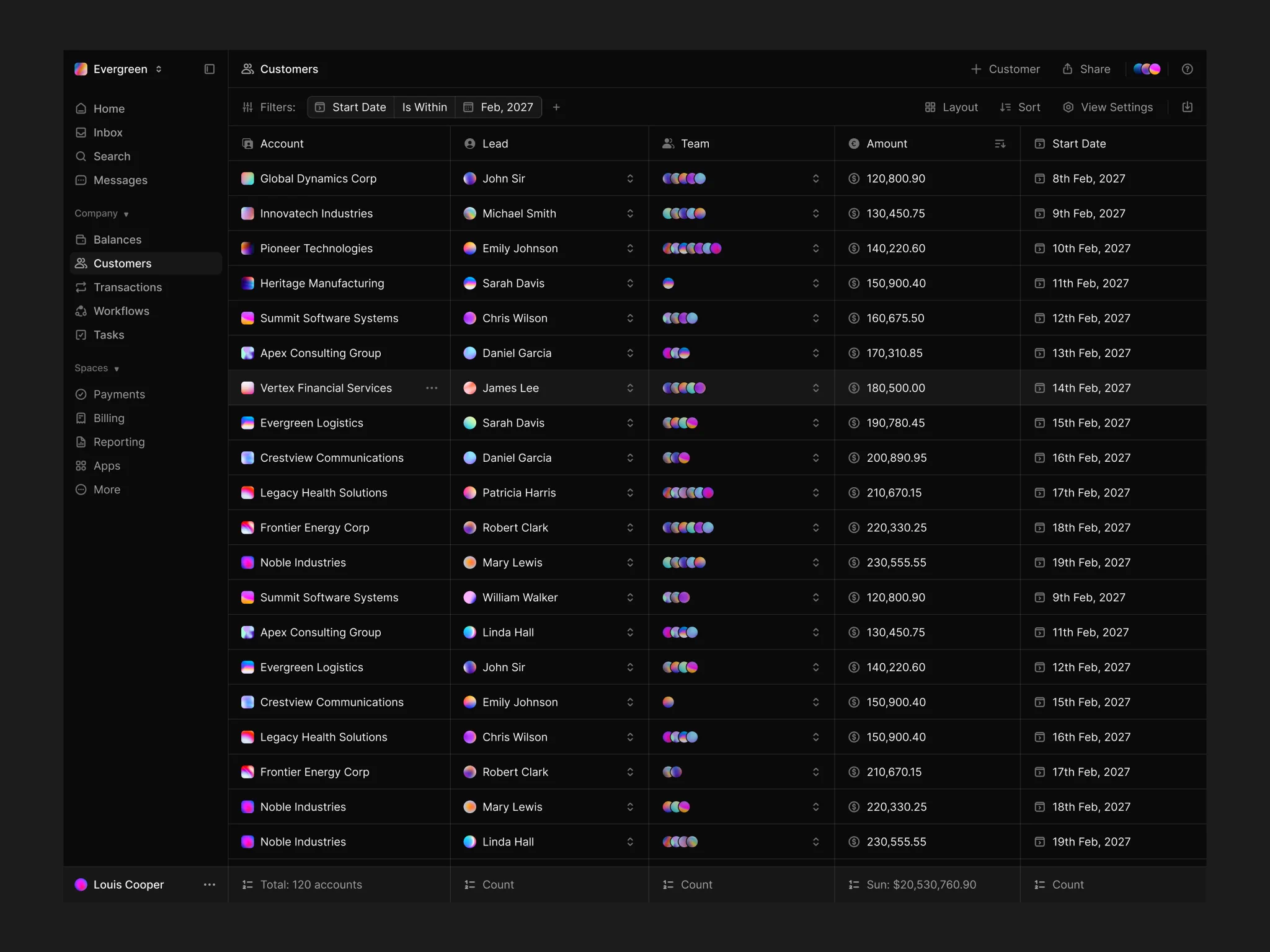Viewport: 1270px width, 952px height.
Task: Click the Share button
Action: (1086, 69)
